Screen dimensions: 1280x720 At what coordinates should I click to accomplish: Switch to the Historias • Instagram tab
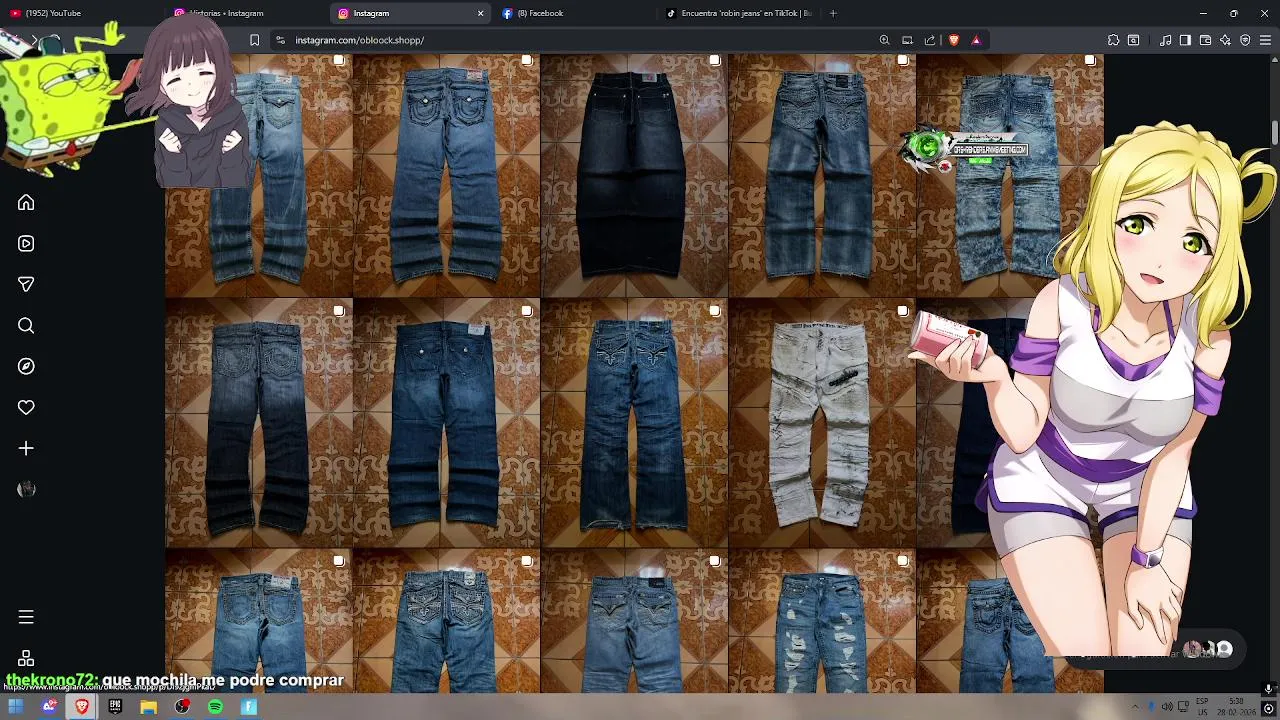(245, 13)
